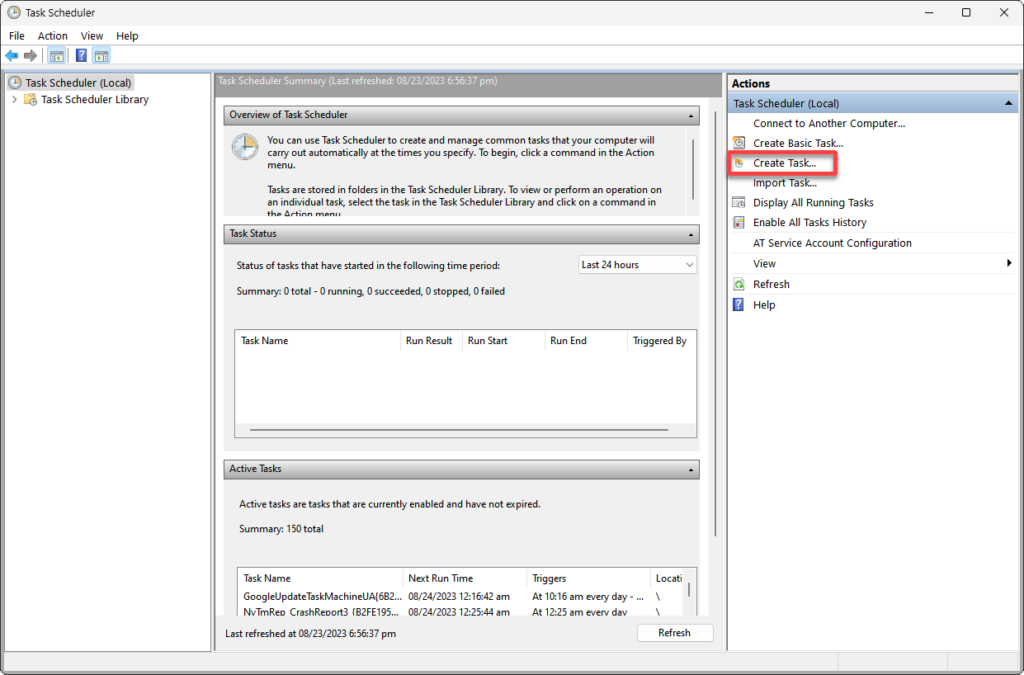Click the blue question mark Help toolbar icon

click(81, 56)
